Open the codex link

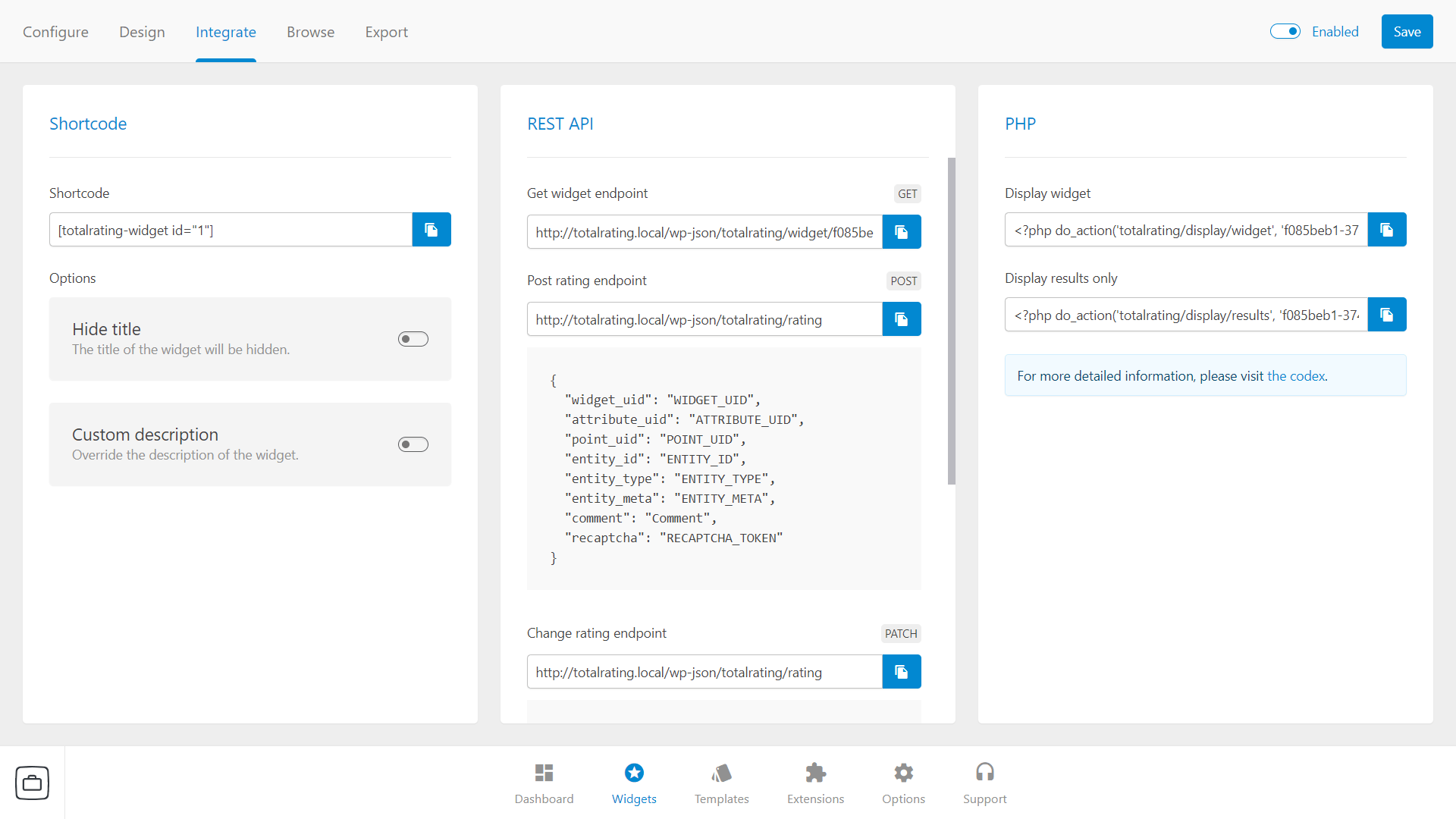(1296, 376)
